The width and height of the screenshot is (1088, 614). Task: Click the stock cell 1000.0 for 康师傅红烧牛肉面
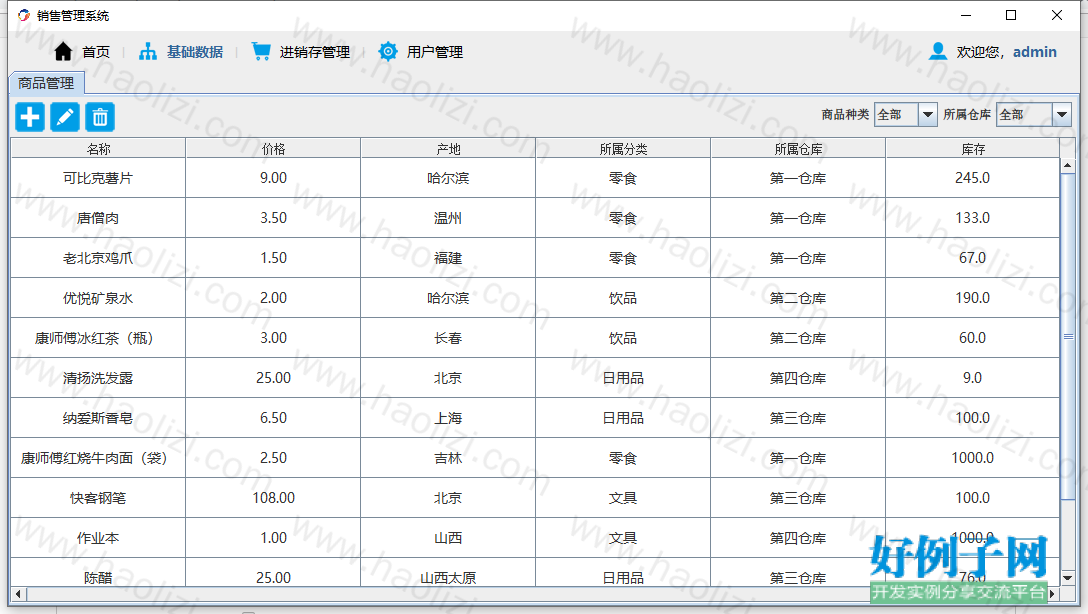[972, 458]
